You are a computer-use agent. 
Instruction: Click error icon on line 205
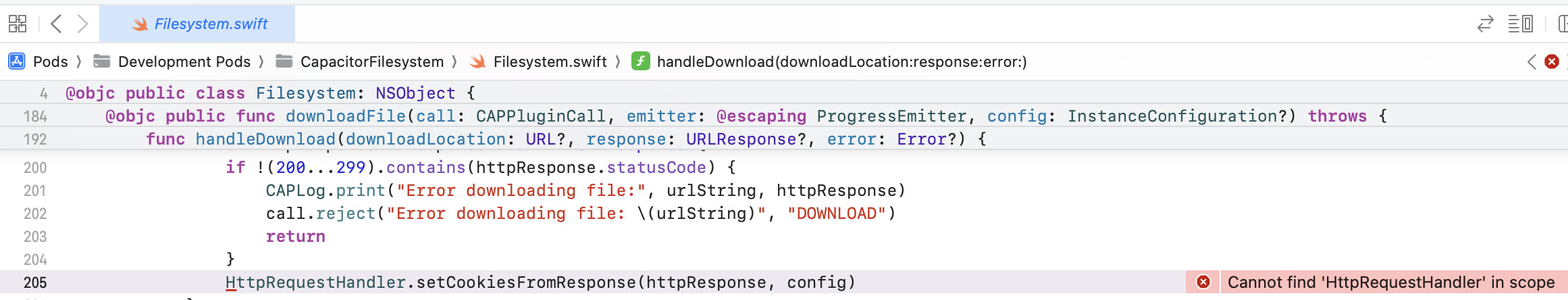[1203, 282]
